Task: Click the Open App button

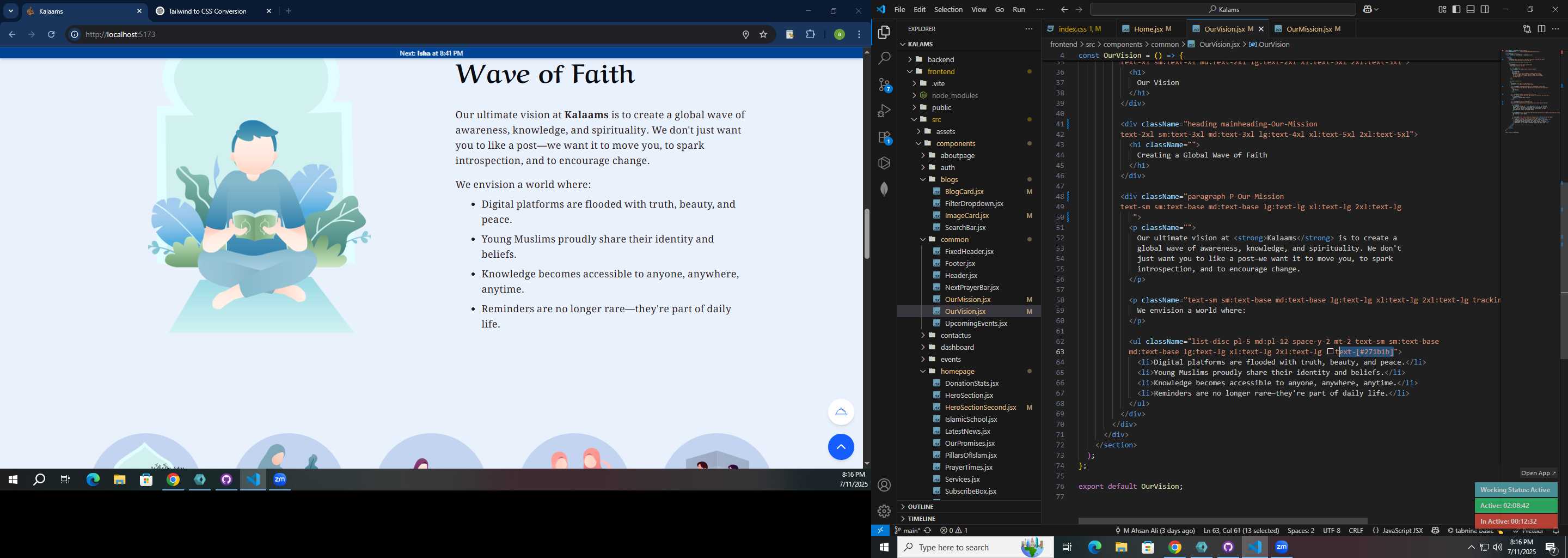Action: tap(1538, 474)
